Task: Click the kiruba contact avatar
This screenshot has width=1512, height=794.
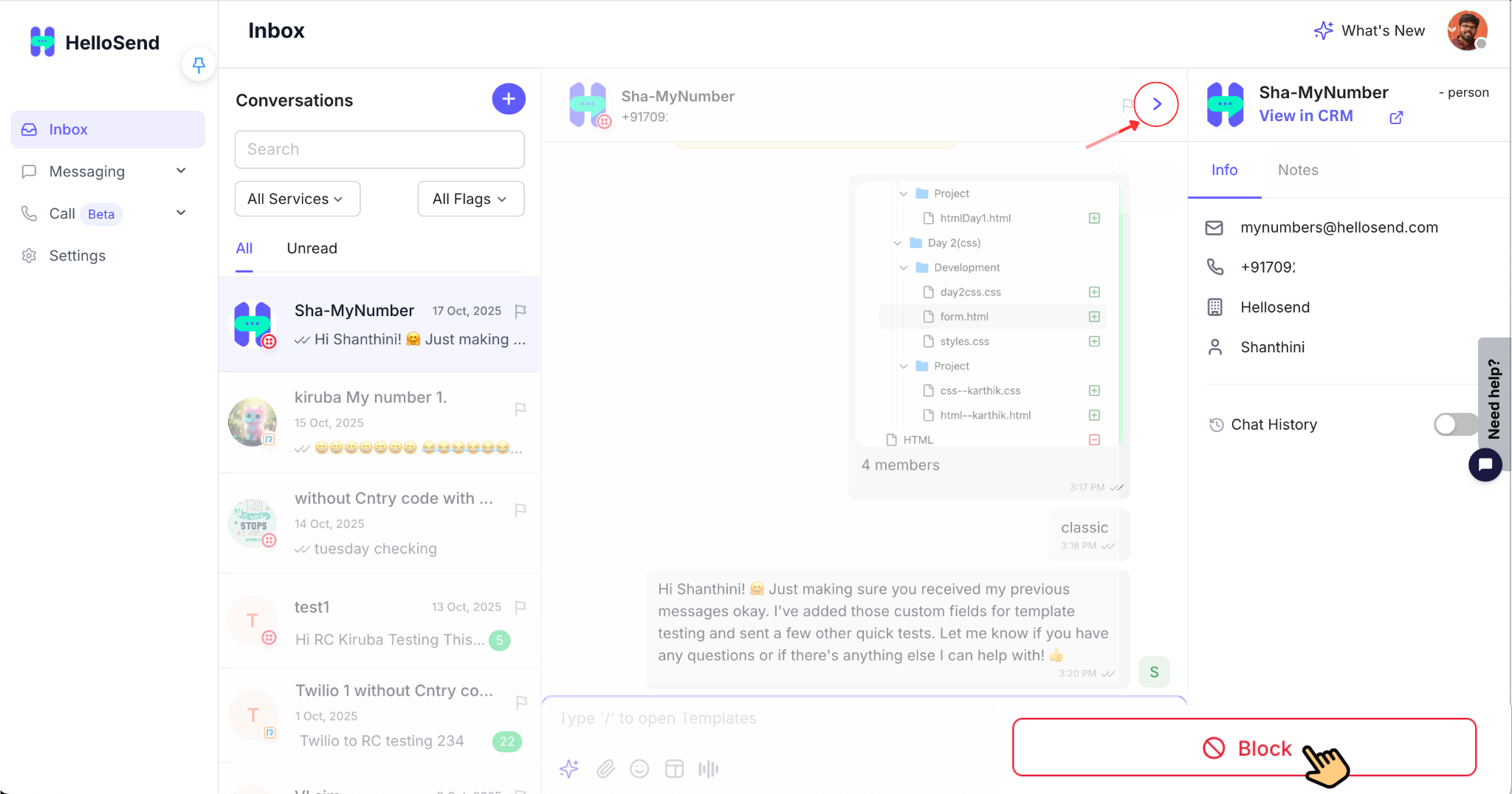Action: click(x=252, y=422)
